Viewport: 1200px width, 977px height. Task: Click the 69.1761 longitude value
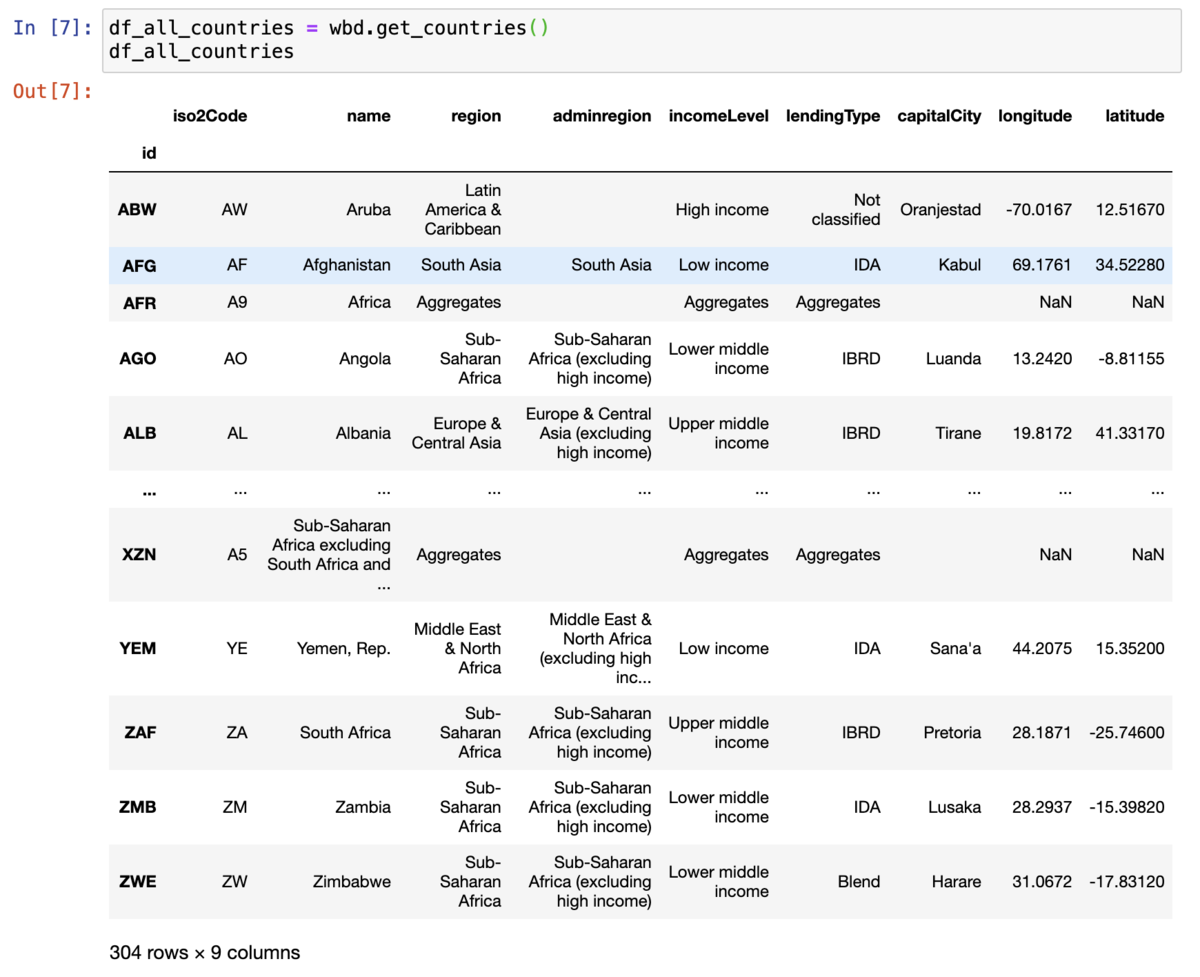[x=1042, y=265]
